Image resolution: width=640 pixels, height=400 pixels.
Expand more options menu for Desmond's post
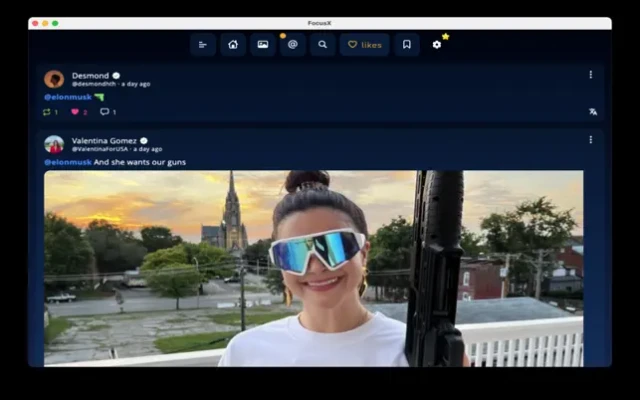tap(590, 75)
